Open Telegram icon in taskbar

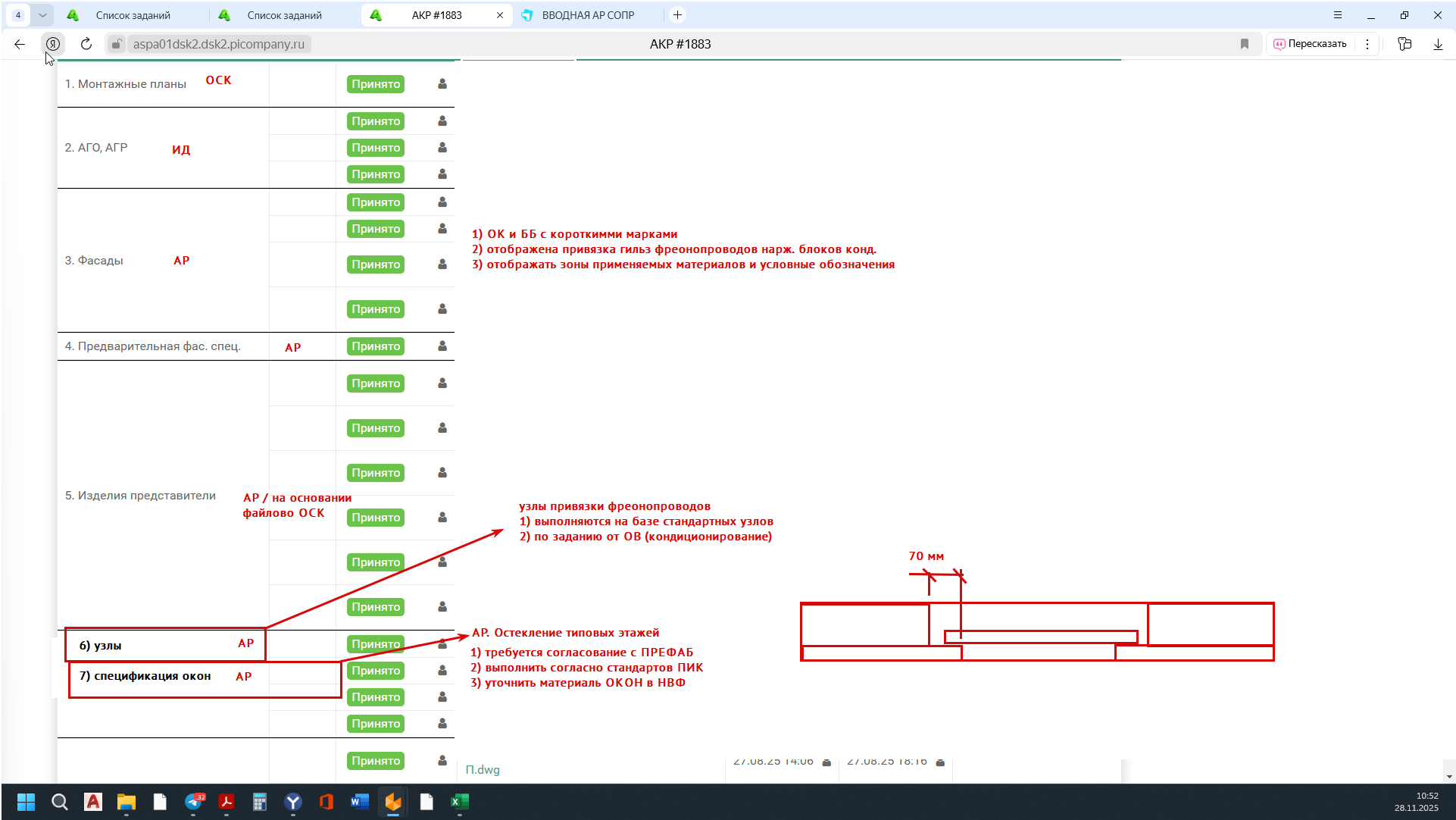click(193, 802)
